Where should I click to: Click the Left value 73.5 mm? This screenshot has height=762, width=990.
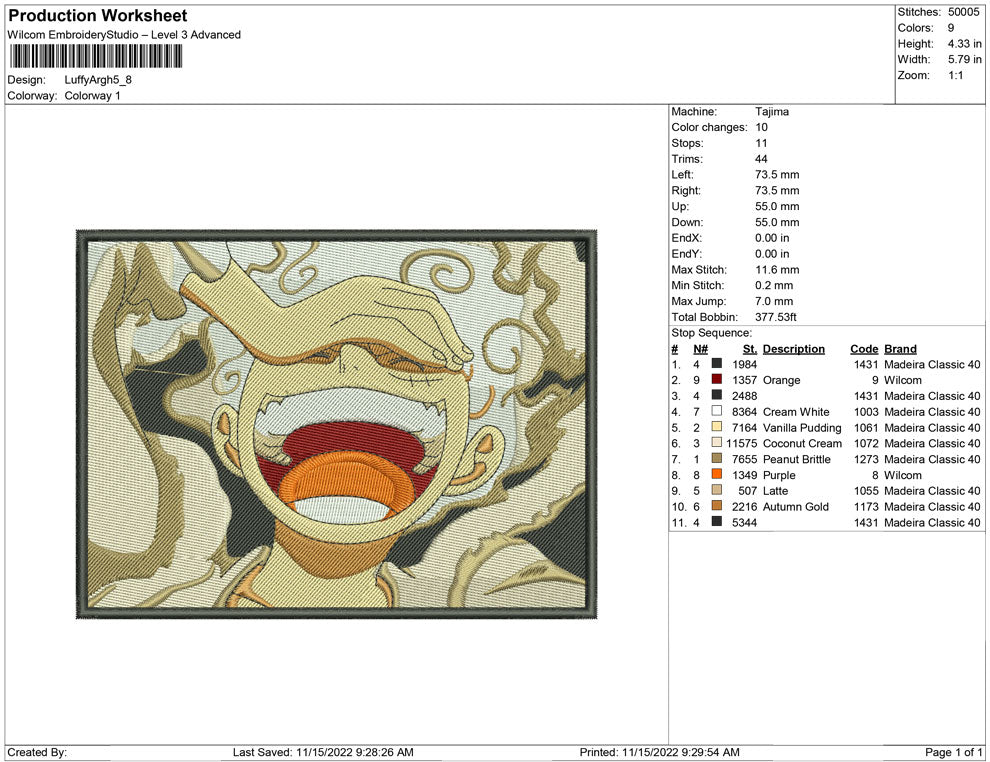777,174
